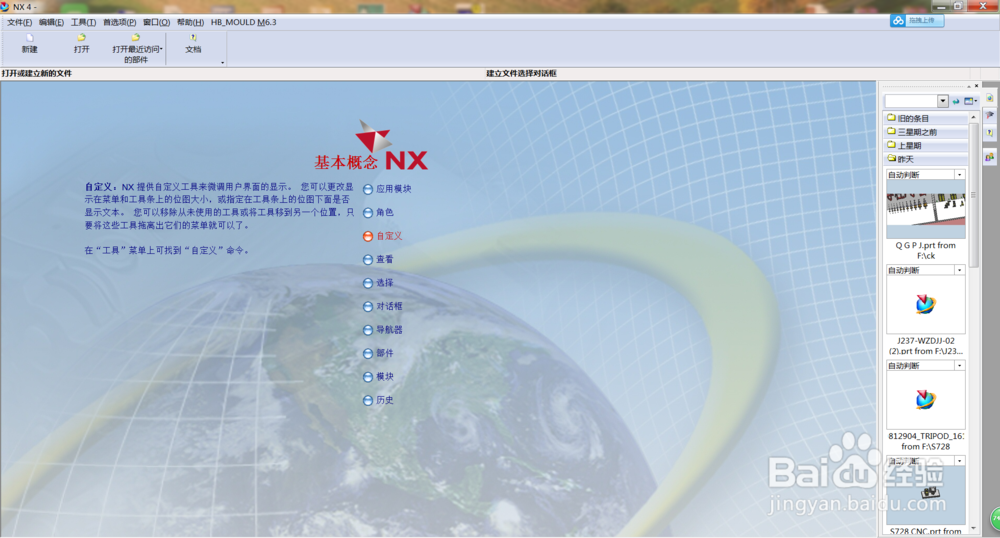The width and height of the screenshot is (1000, 538).
Task: Open the 打开最近访问的部件 recent parts button
Action: pyautogui.click(x=136, y=48)
